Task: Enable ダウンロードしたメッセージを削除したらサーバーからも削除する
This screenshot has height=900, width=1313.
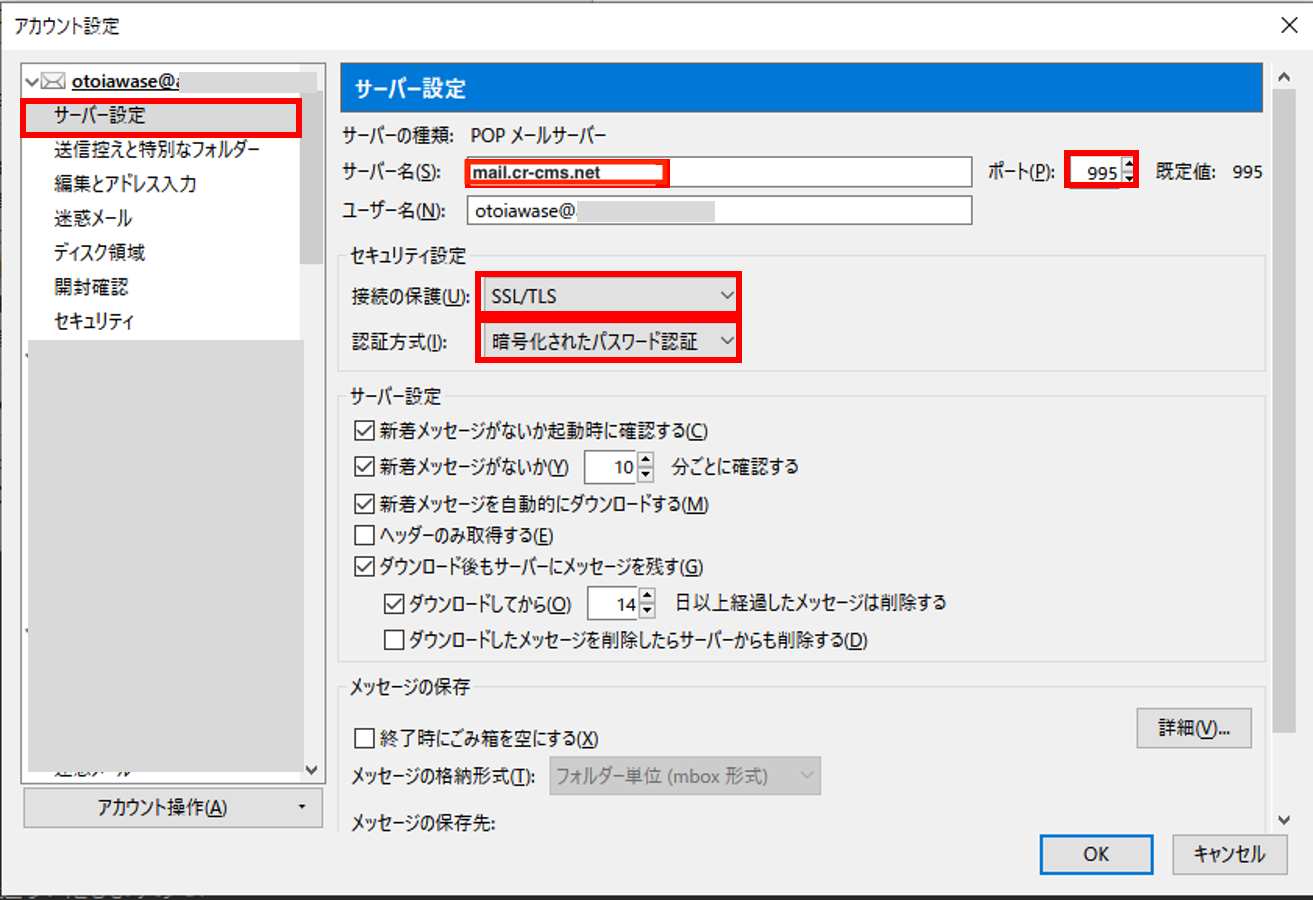Action: (394, 638)
